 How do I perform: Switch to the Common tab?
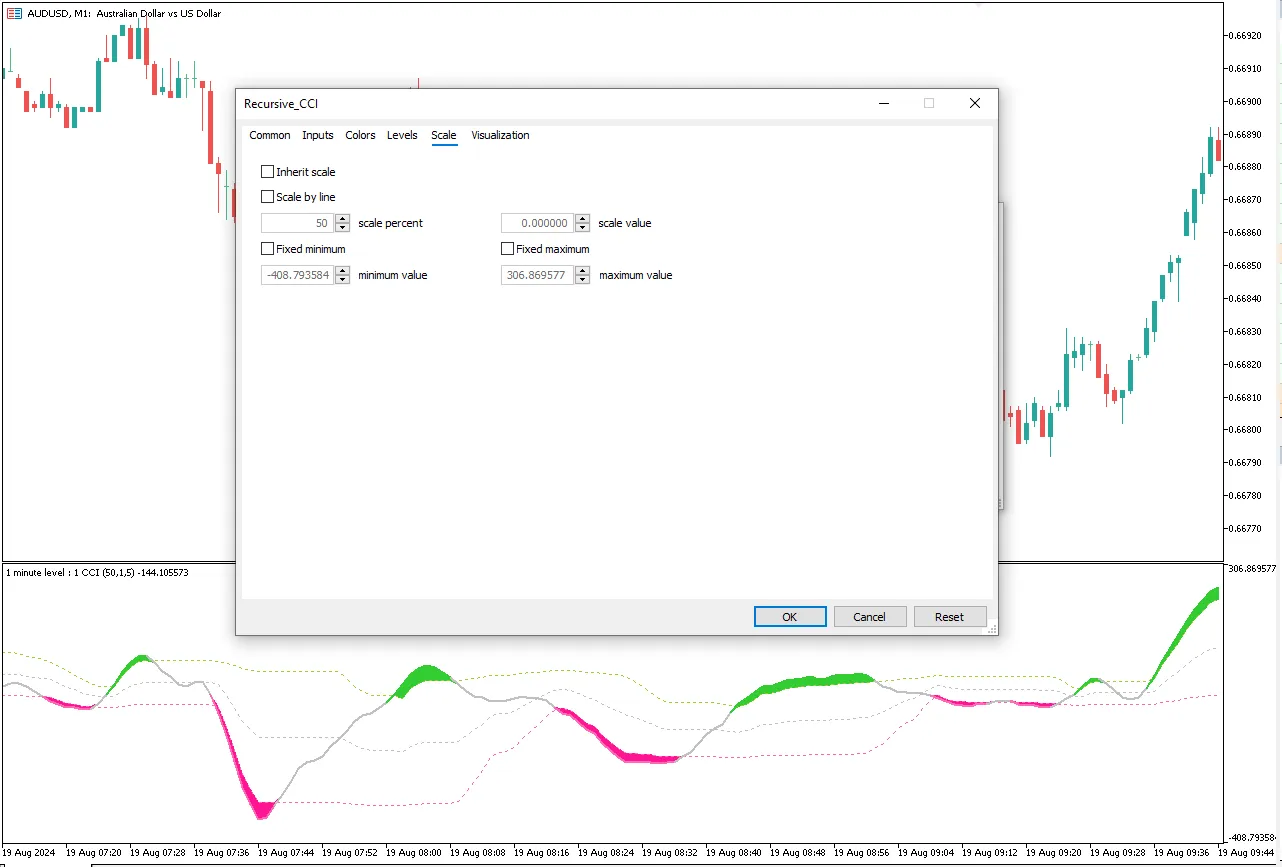270,135
